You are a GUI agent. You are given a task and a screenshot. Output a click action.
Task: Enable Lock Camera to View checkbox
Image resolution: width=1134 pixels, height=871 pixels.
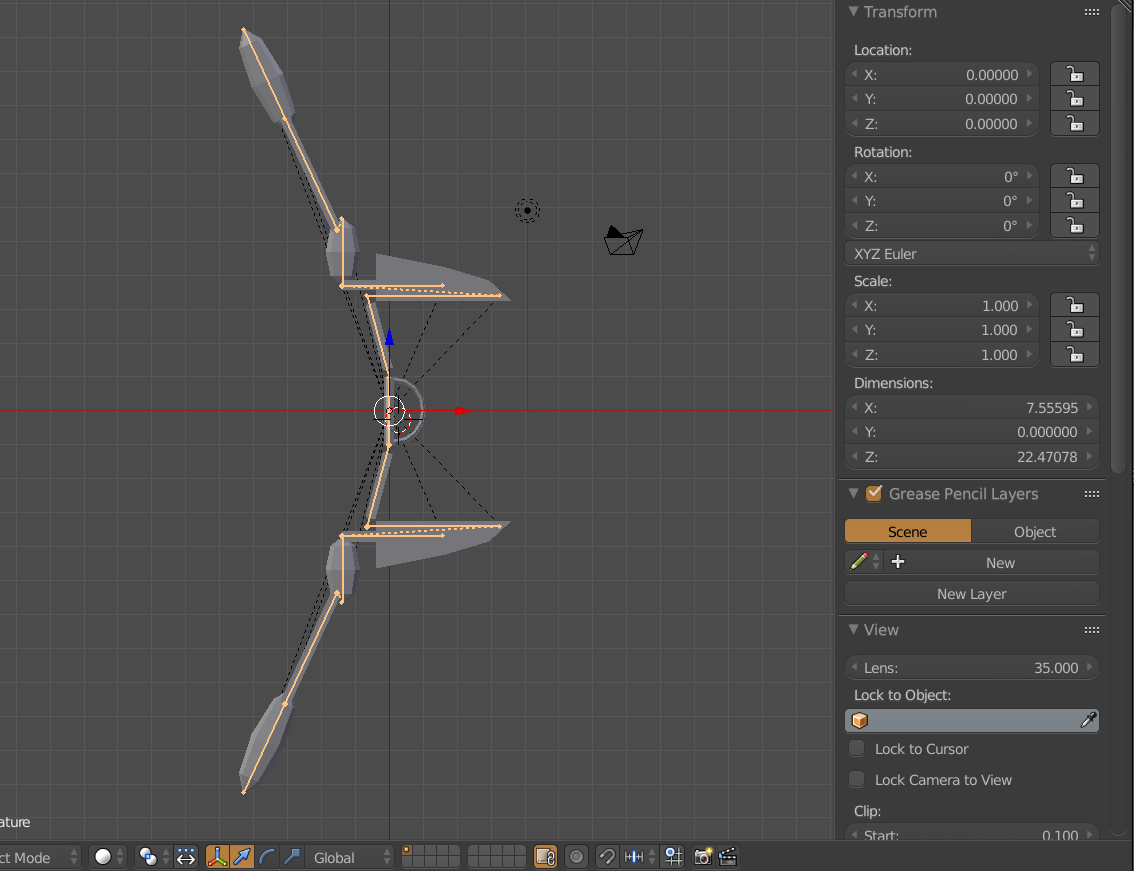pyautogui.click(x=857, y=780)
